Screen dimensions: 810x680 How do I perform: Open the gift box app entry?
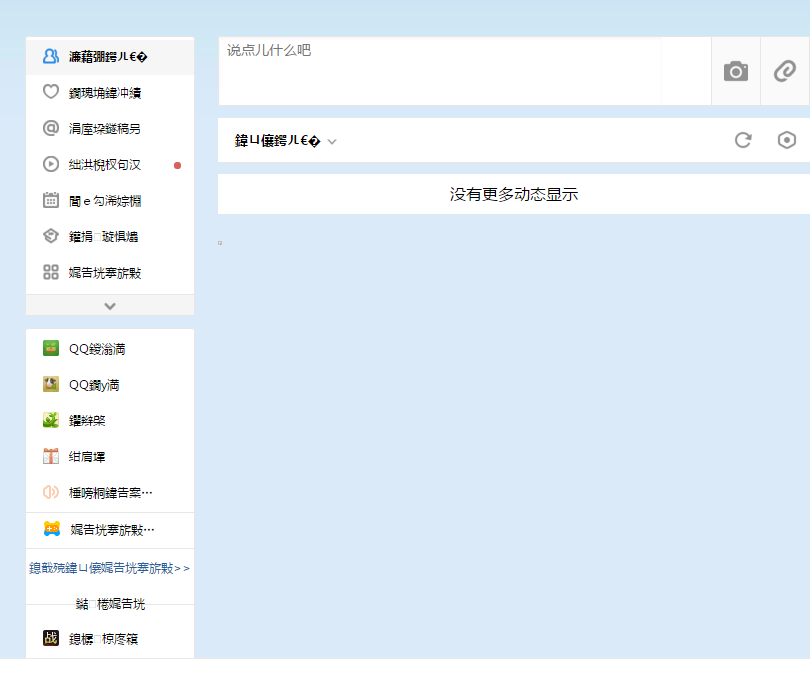[x=110, y=457]
